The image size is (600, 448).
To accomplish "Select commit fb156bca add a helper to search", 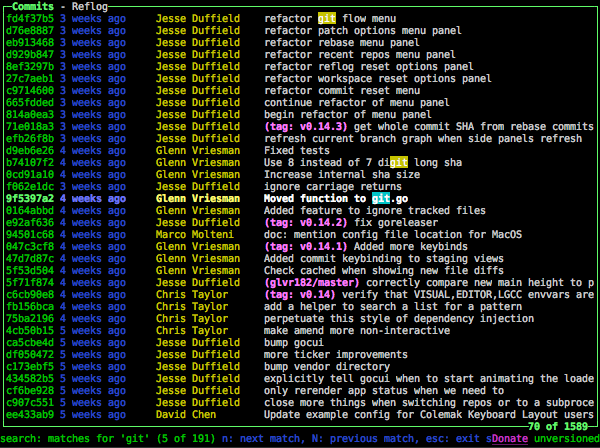I will pyautogui.click(x=300, y=306).
